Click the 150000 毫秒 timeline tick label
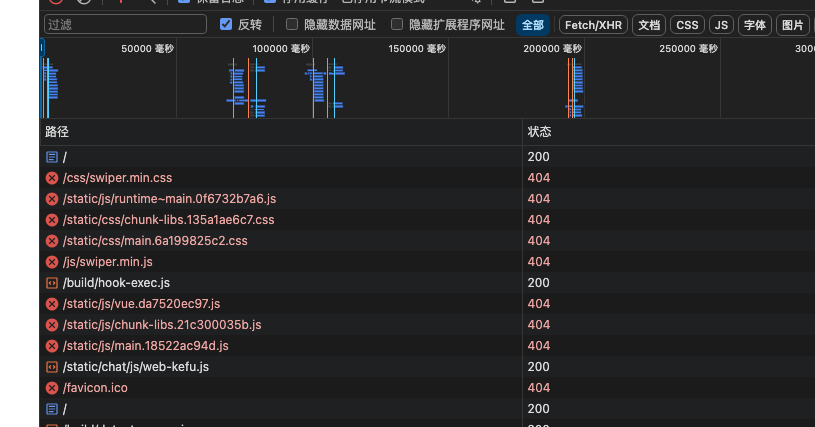This screenshot has width=815, height=427. click(417, 49)
